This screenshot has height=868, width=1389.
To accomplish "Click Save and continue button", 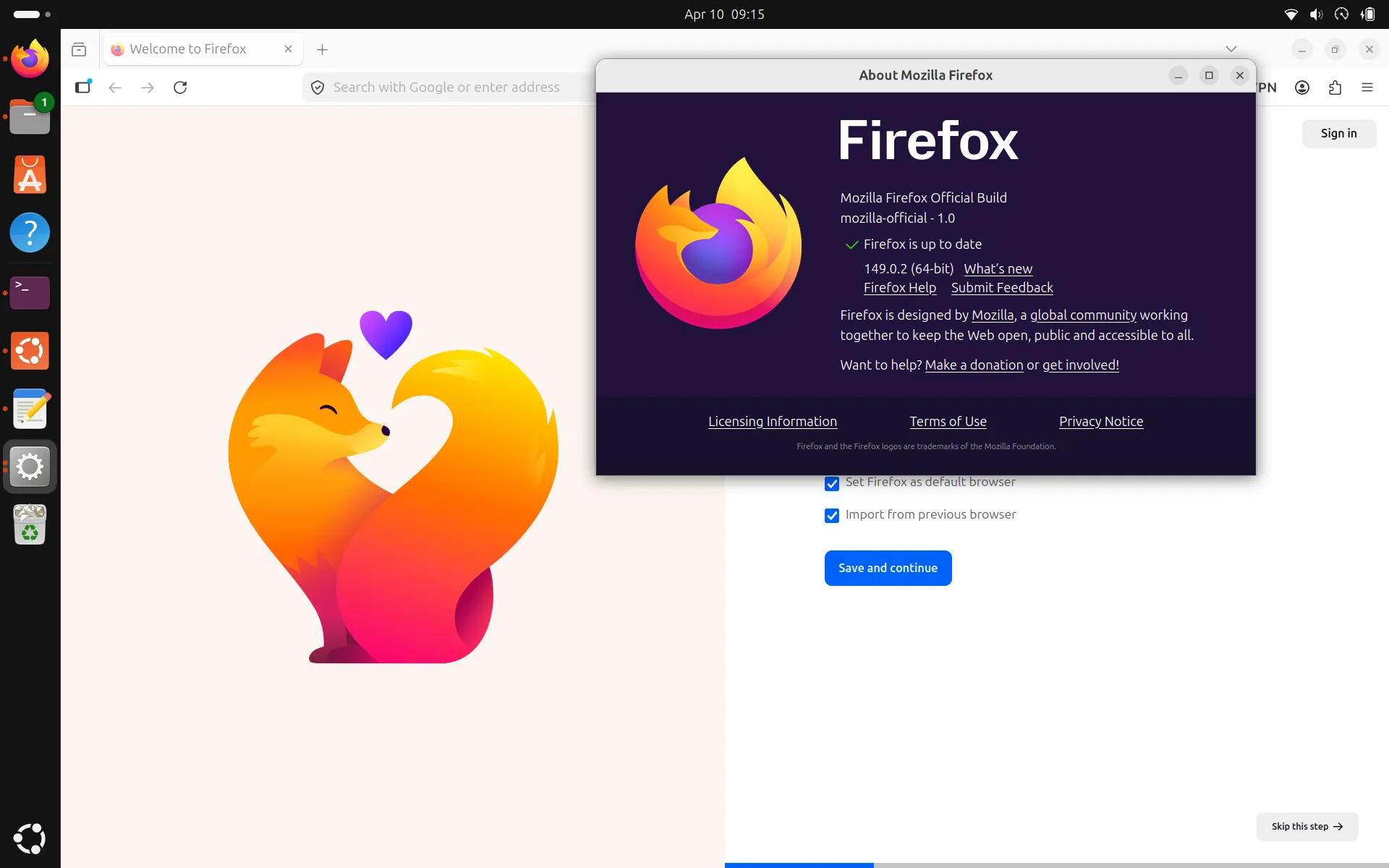I will (x=888, y=568).
